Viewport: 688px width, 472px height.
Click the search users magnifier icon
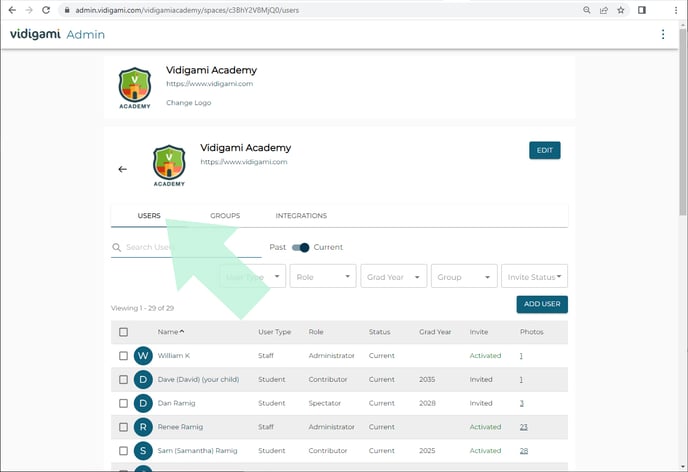116,247
